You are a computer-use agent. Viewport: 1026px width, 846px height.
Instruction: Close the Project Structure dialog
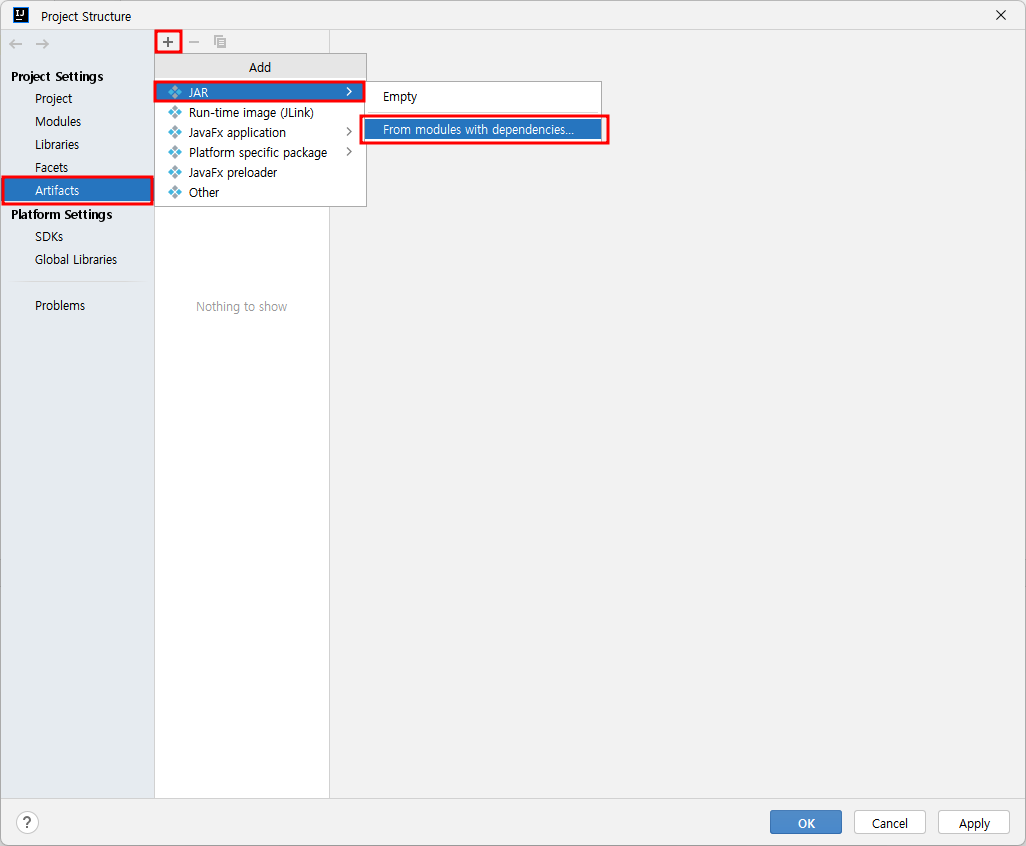point(1000,15)
